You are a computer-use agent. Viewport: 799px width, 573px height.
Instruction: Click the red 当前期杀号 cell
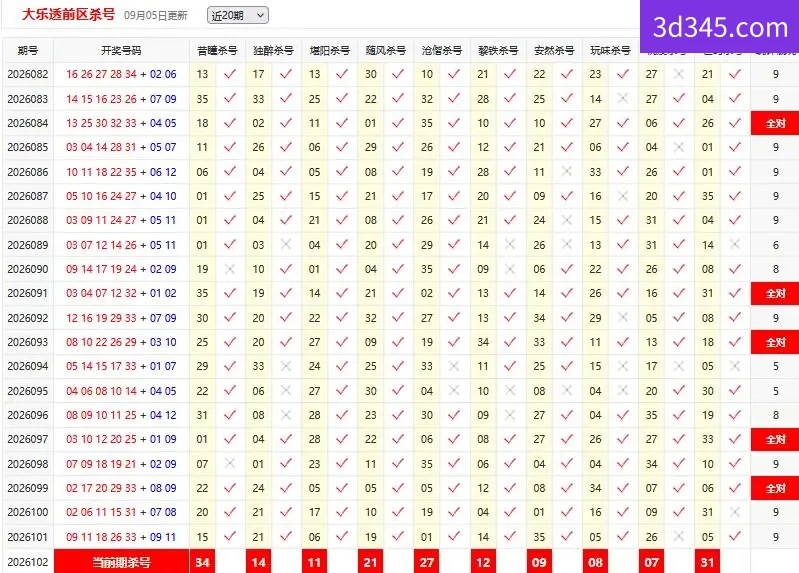pyautogui.click(x=121, y=562)
